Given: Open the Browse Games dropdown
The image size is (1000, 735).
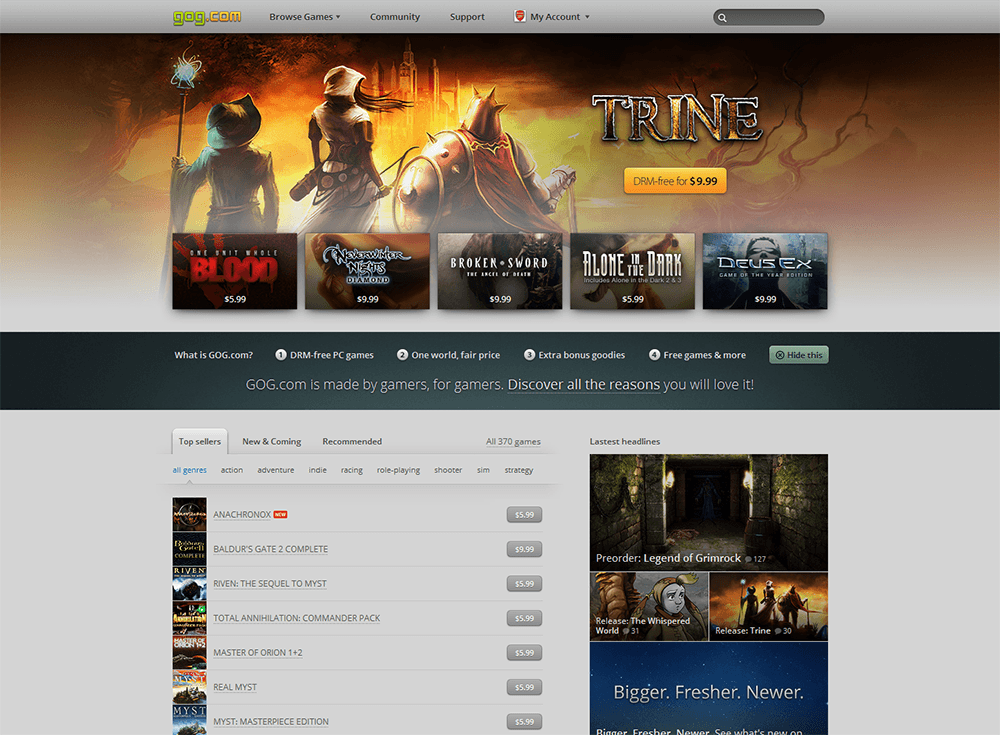Looking at the screenshot, I should tap(305, 17).
